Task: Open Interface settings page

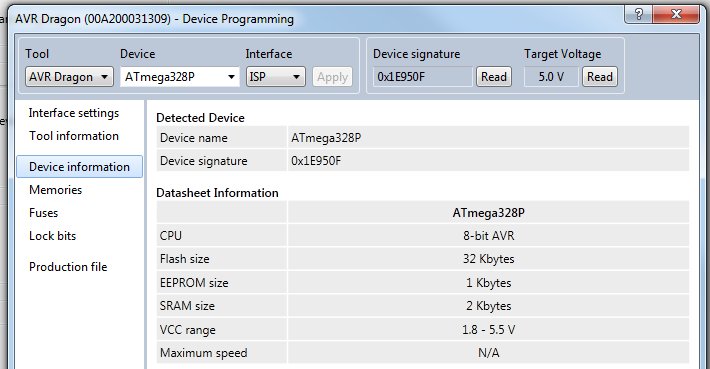Action: coord(74,113)
